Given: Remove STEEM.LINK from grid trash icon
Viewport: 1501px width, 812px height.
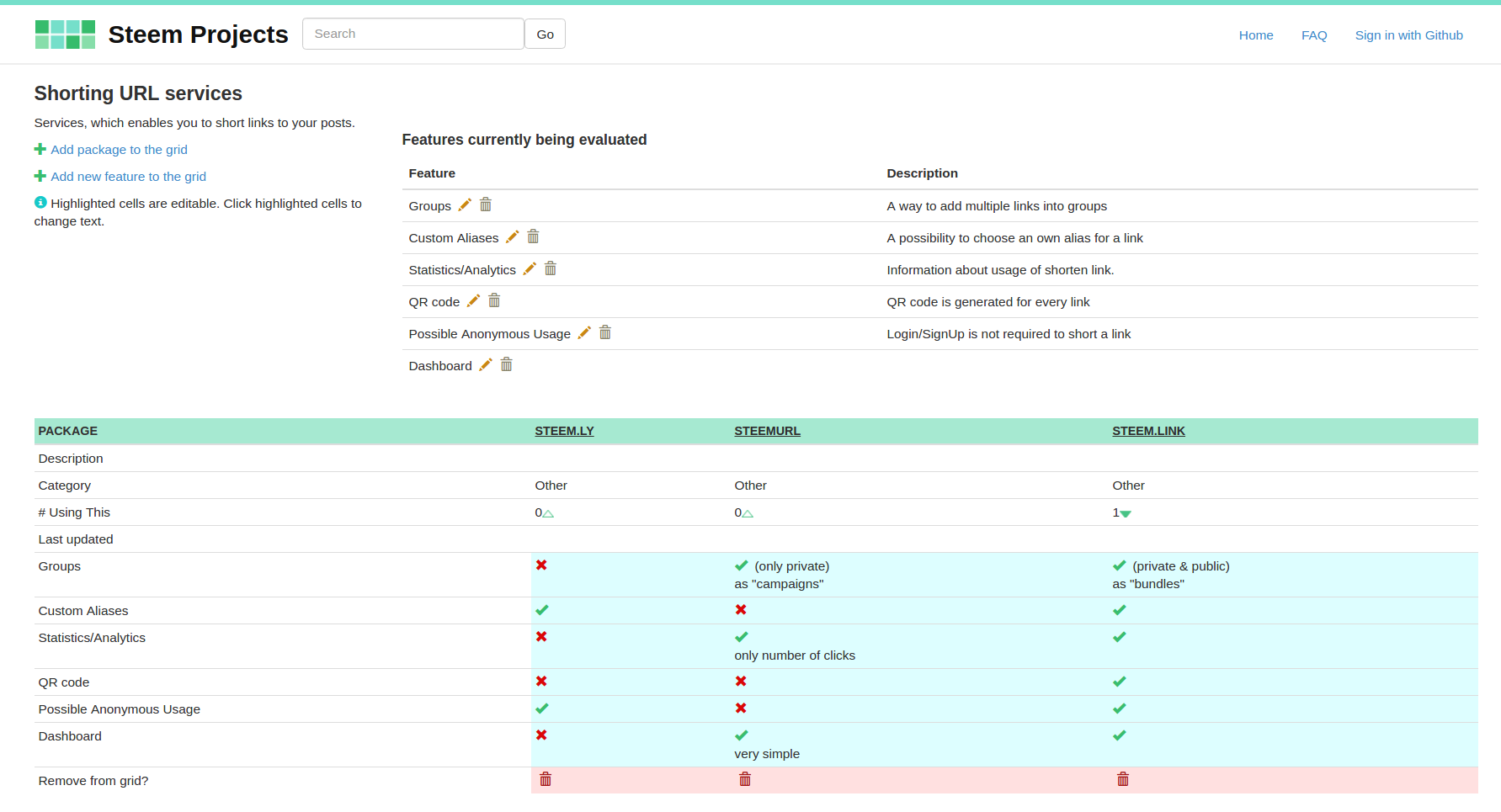Looking at the screenshot, I should click(x=1123, y=779).
